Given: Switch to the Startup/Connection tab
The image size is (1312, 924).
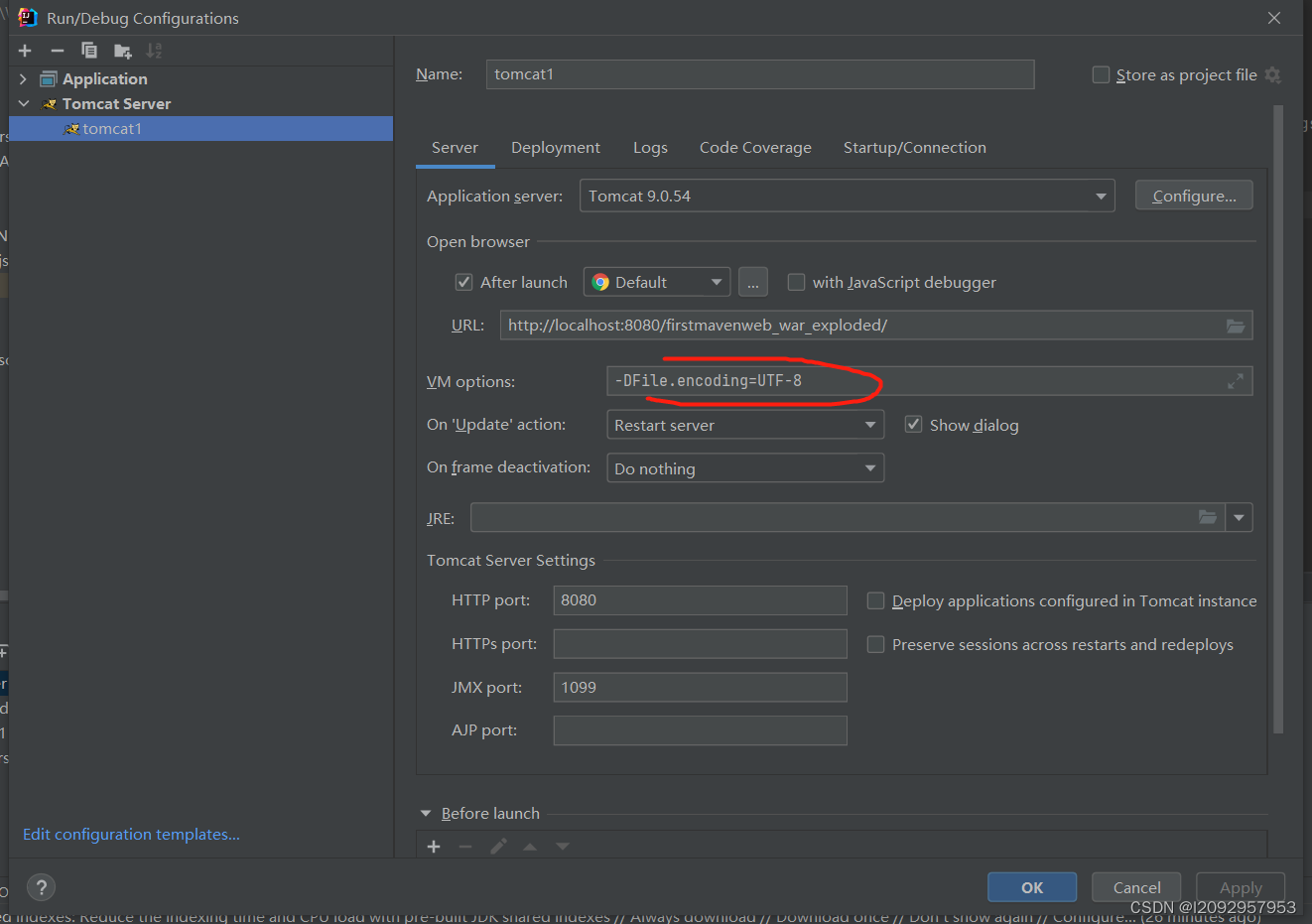Looking at the screenshot, I should click(x=914, y=147).
